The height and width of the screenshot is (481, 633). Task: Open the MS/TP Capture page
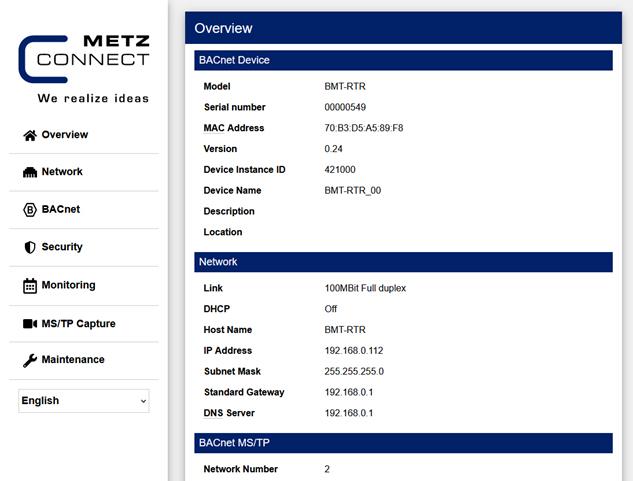(78, 323)
